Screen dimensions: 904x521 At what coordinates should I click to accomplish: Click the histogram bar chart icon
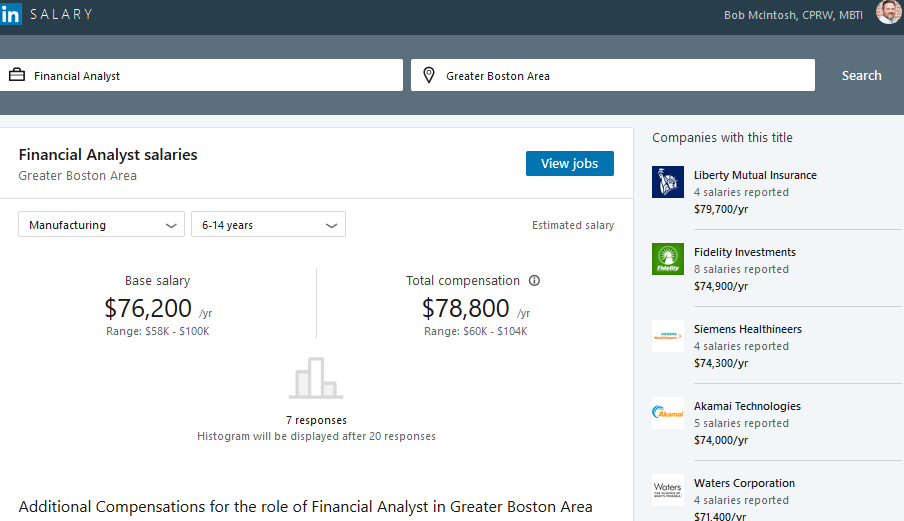316,378
